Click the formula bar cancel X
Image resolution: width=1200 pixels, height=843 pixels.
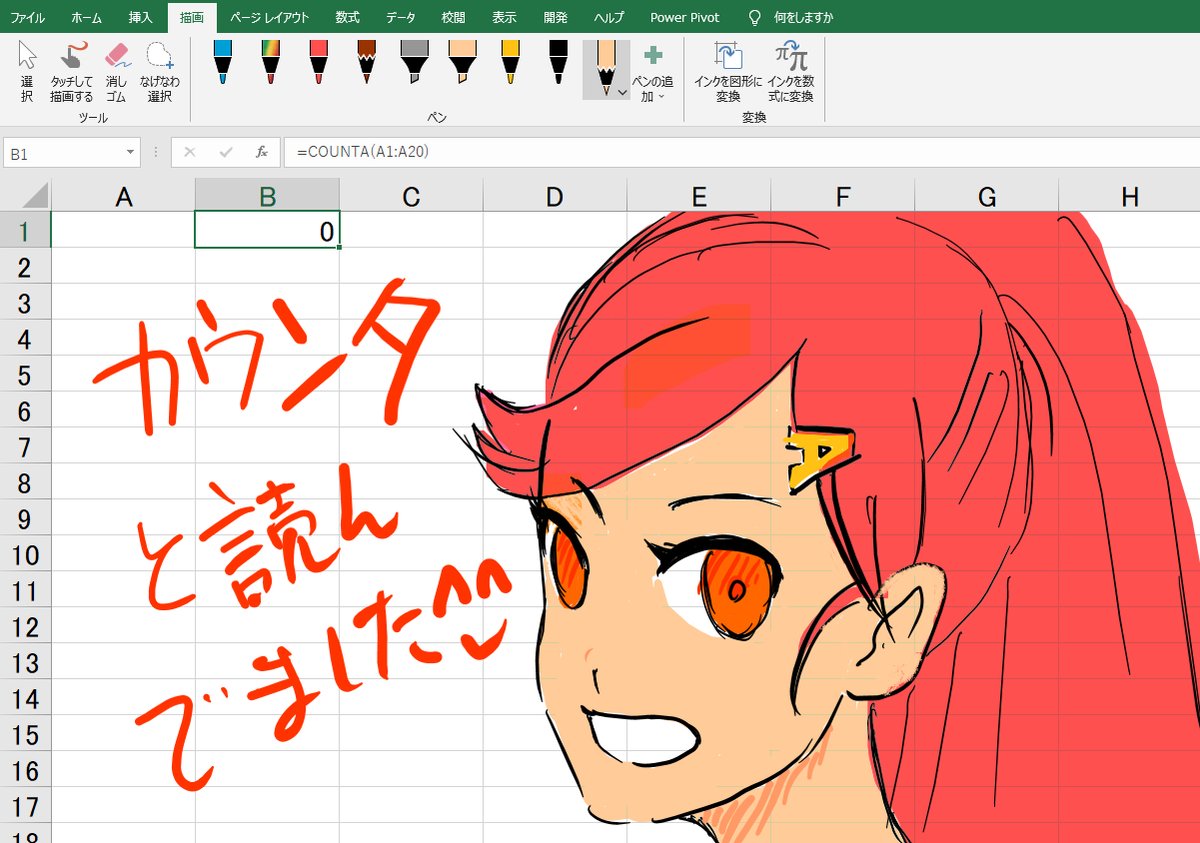[x=190, y=153]
